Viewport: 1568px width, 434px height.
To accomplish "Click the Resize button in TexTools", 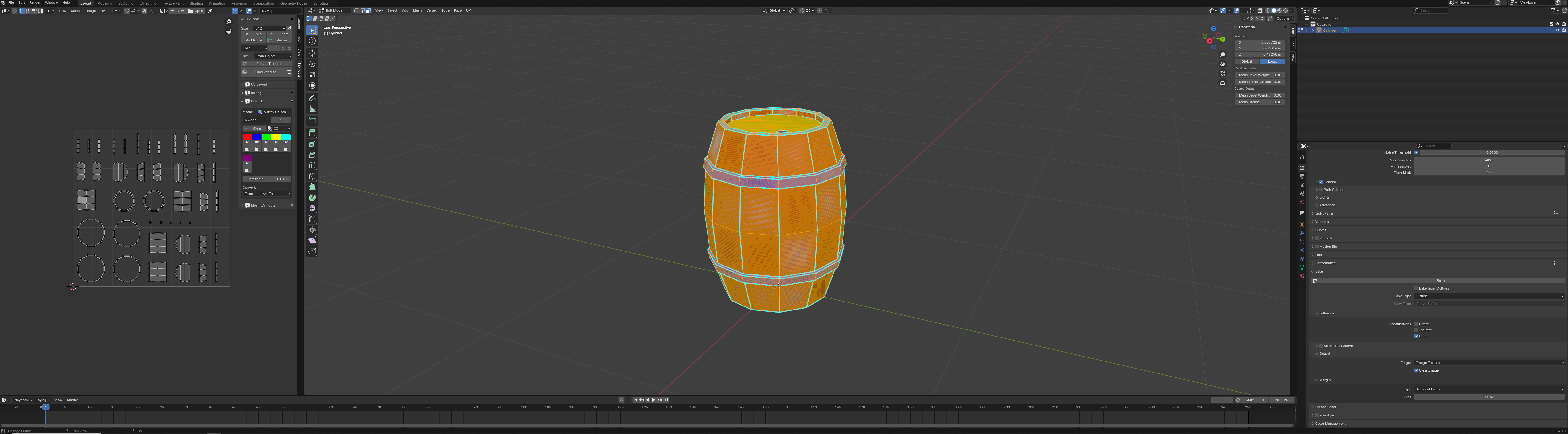I will tap(279, 40).
